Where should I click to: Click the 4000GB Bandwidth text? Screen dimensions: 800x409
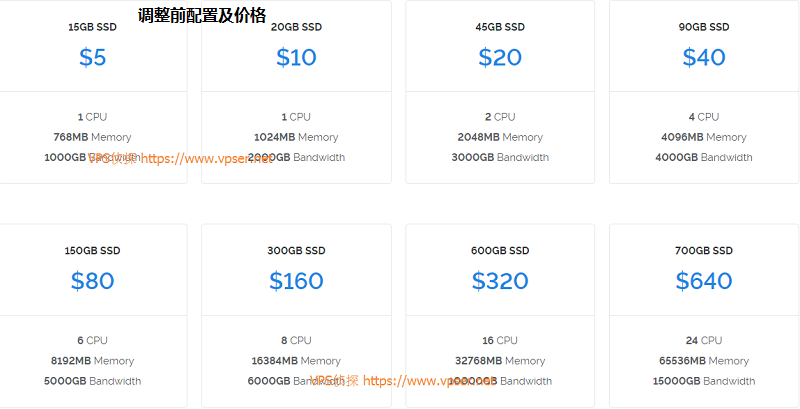704,158
